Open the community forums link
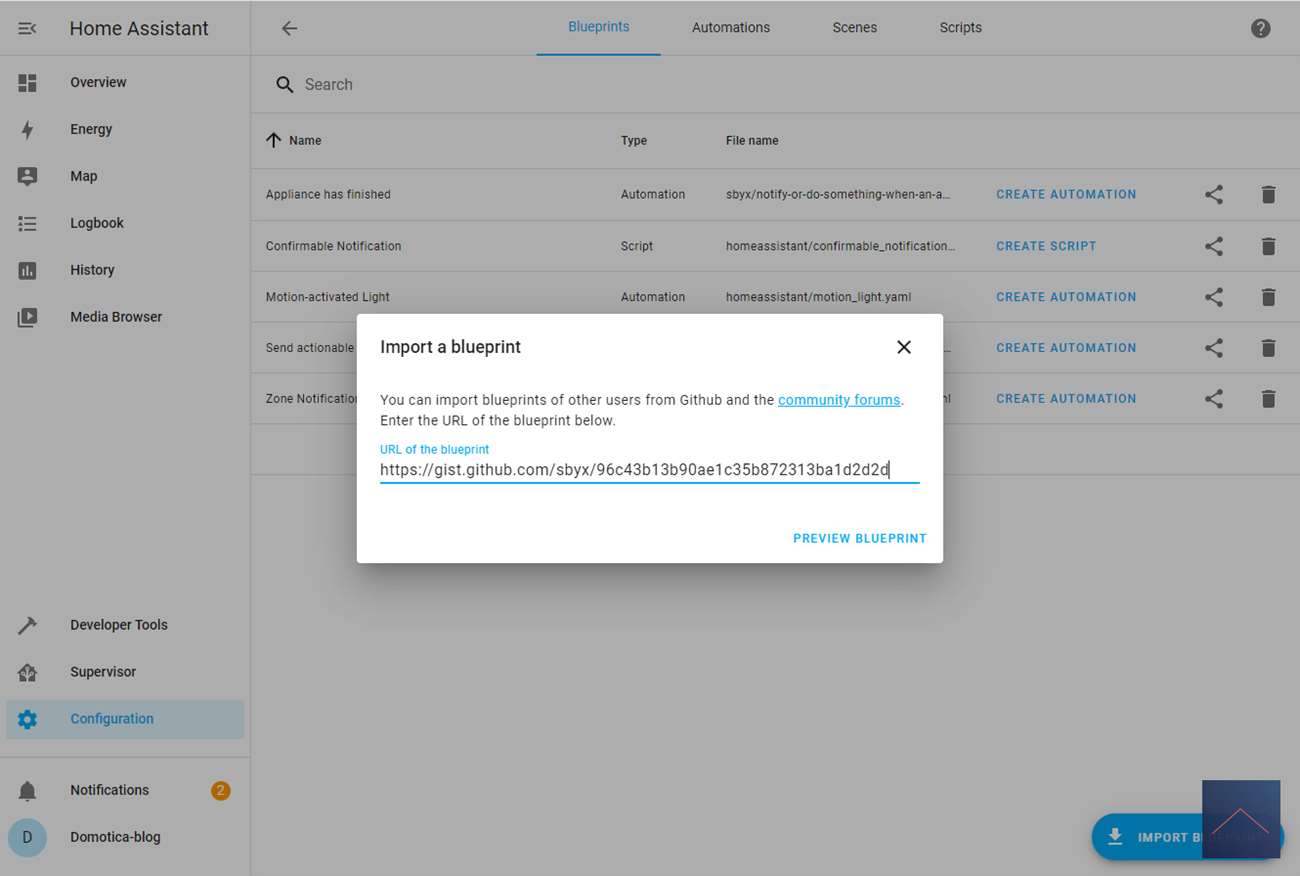1300x876 pixels. 838,400
